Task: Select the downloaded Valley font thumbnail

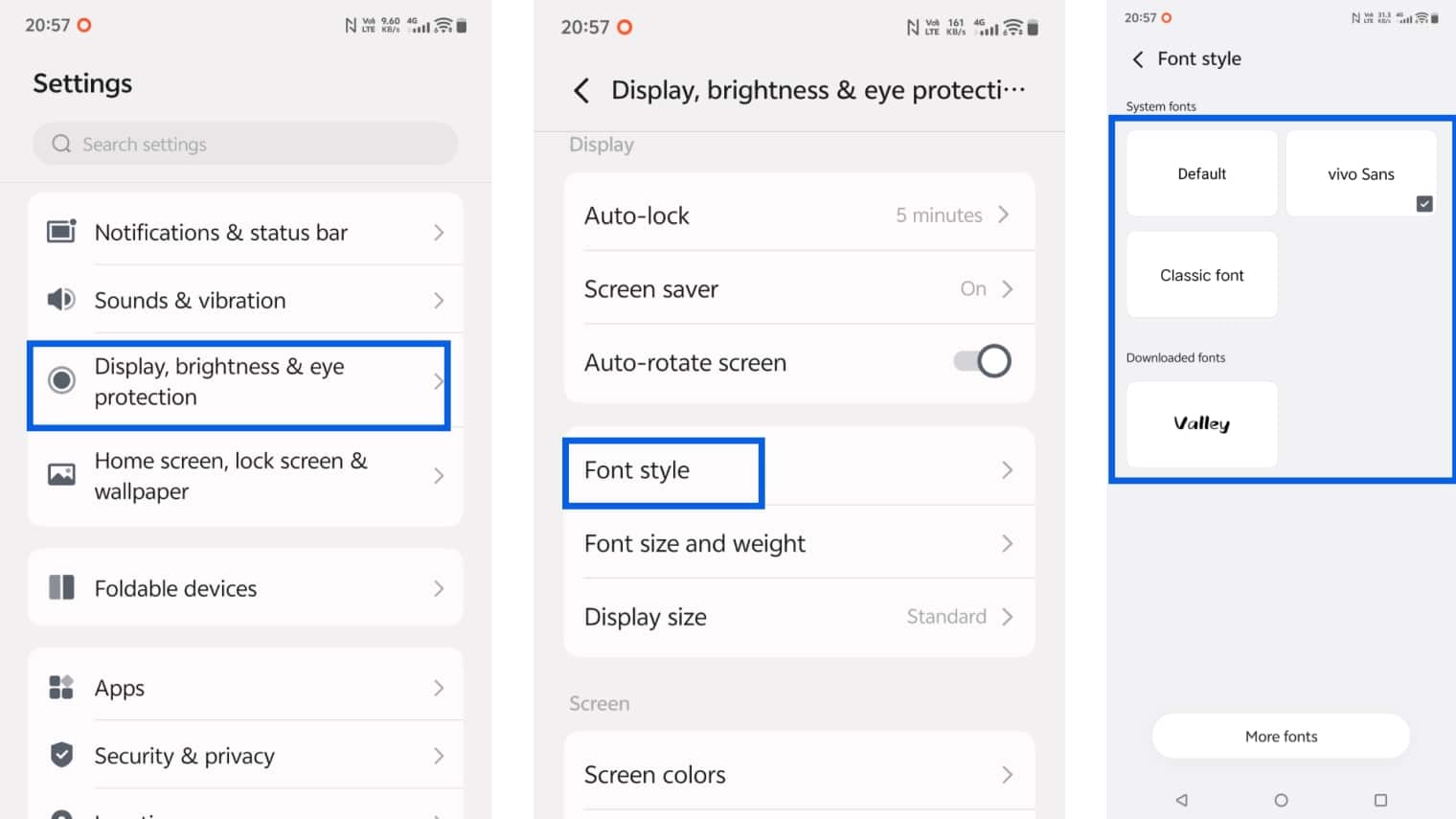Action: click(x=1201, y=424)
